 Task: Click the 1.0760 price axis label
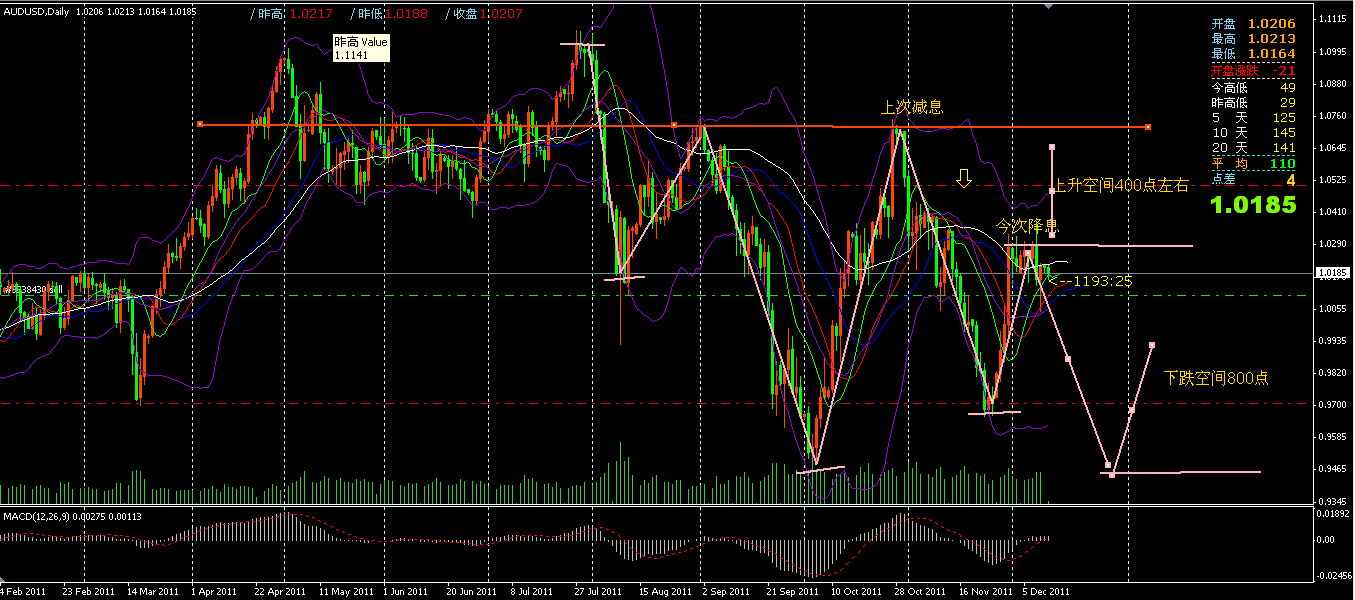(1333, 116)
